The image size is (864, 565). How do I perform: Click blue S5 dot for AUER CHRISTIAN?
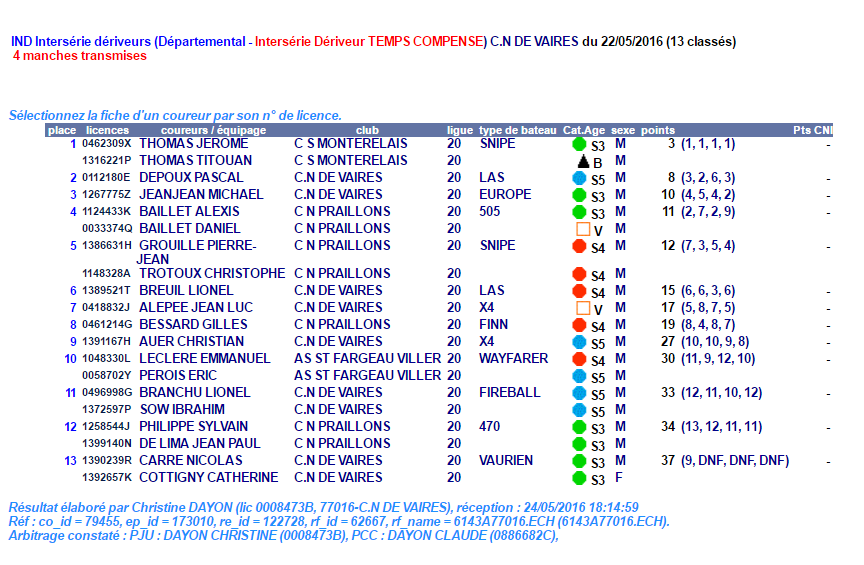tap(579, 342)
